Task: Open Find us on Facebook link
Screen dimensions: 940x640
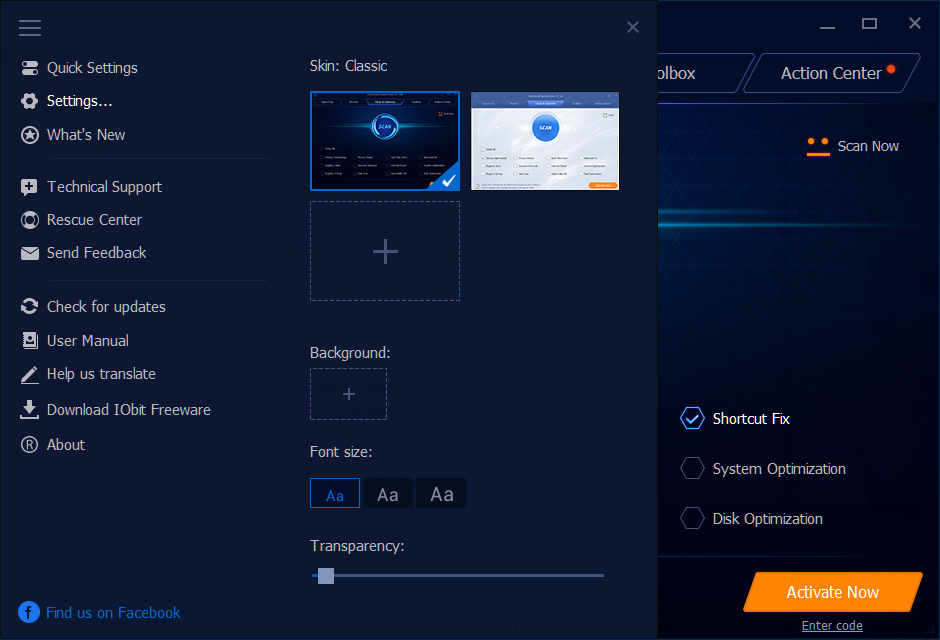Action: pos(112,612)
